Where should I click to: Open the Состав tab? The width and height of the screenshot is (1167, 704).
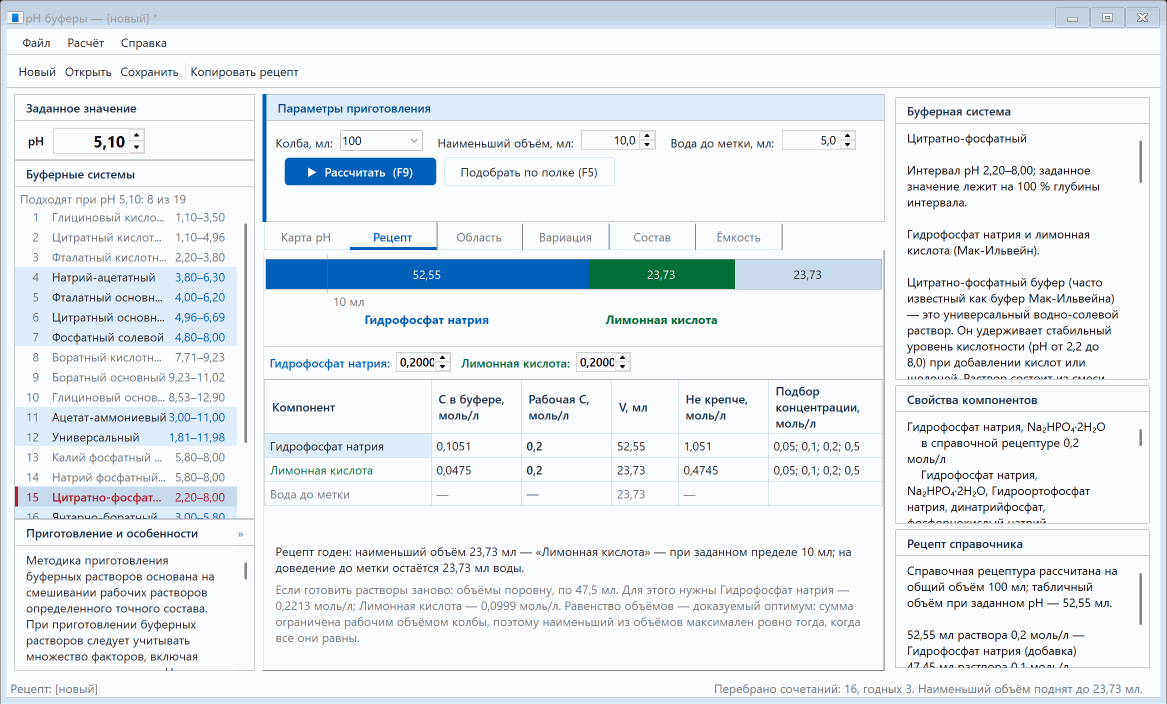(652, 237)
